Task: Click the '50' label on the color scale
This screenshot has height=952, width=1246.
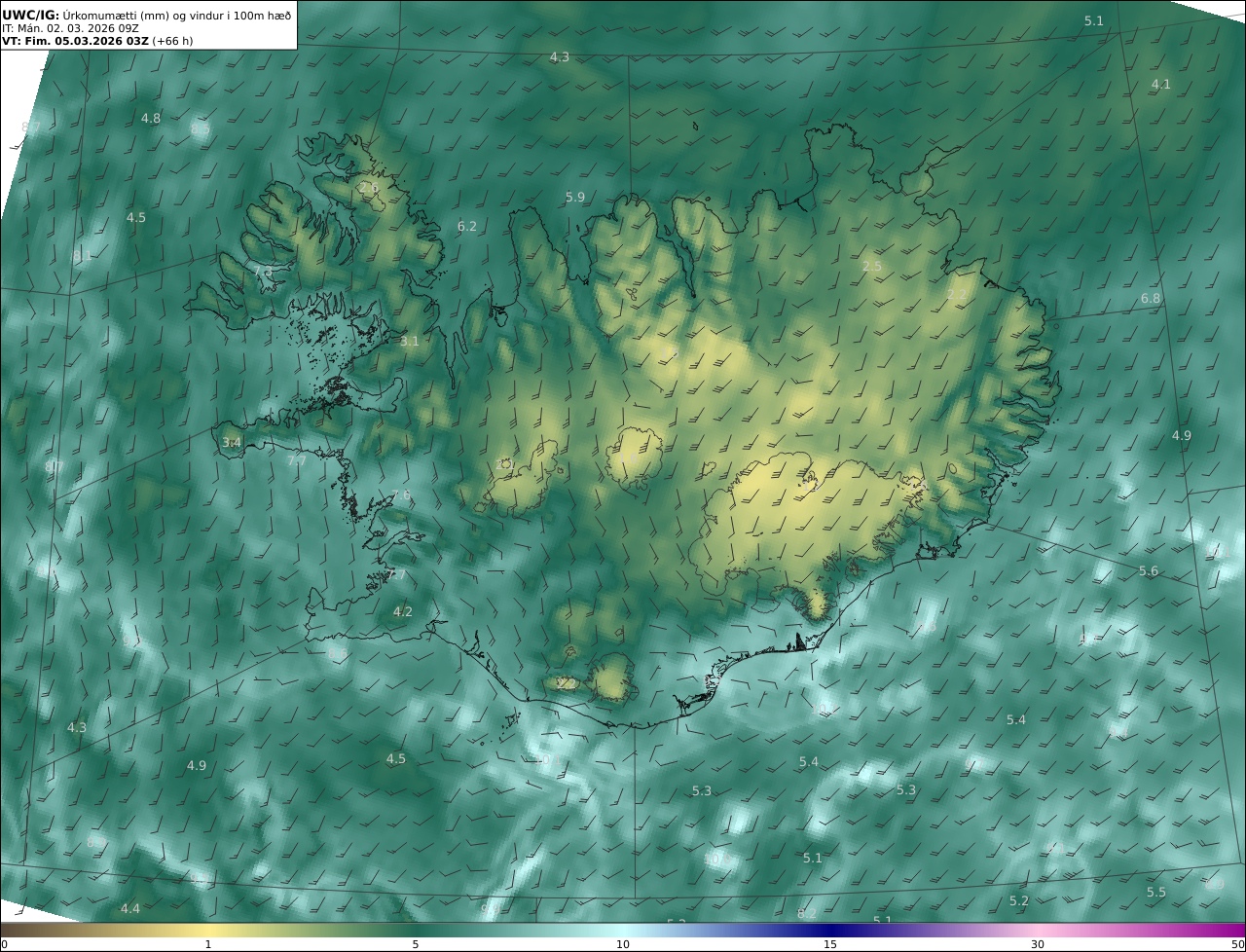Action: (1237, 944)
